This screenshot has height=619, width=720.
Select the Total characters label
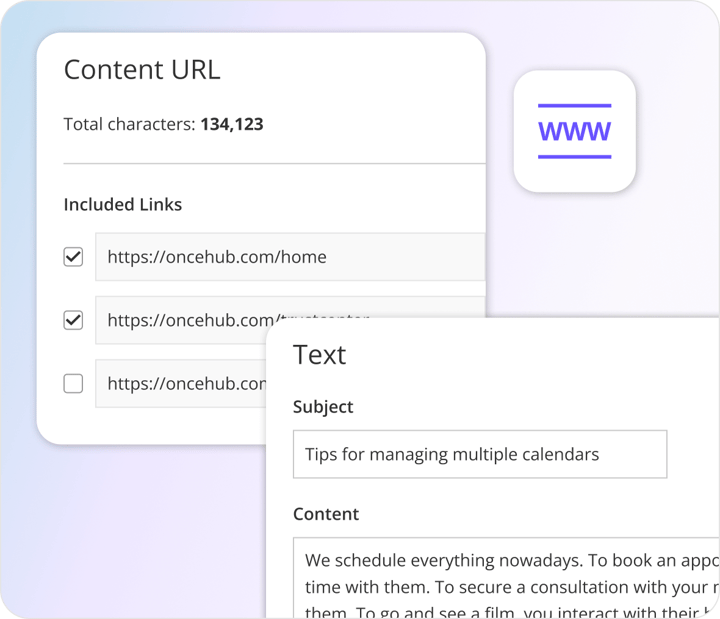click(130, 125)
